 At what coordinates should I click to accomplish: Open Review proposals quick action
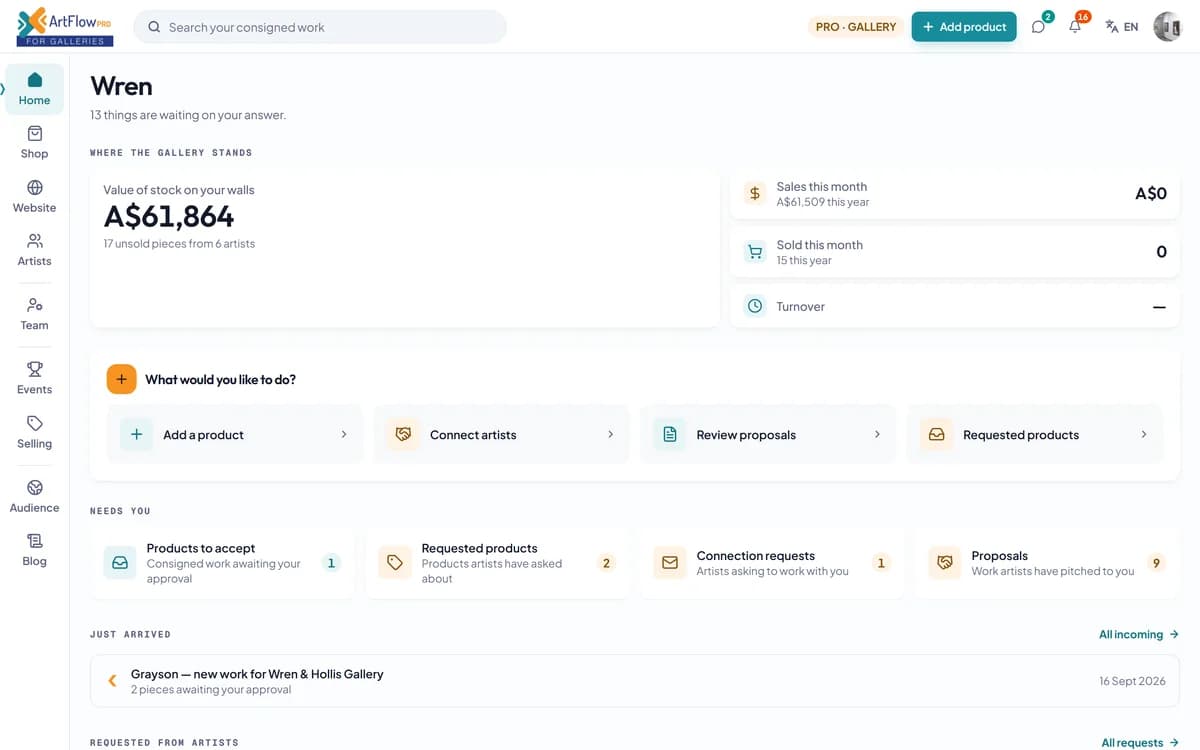(x=768, y=434)
